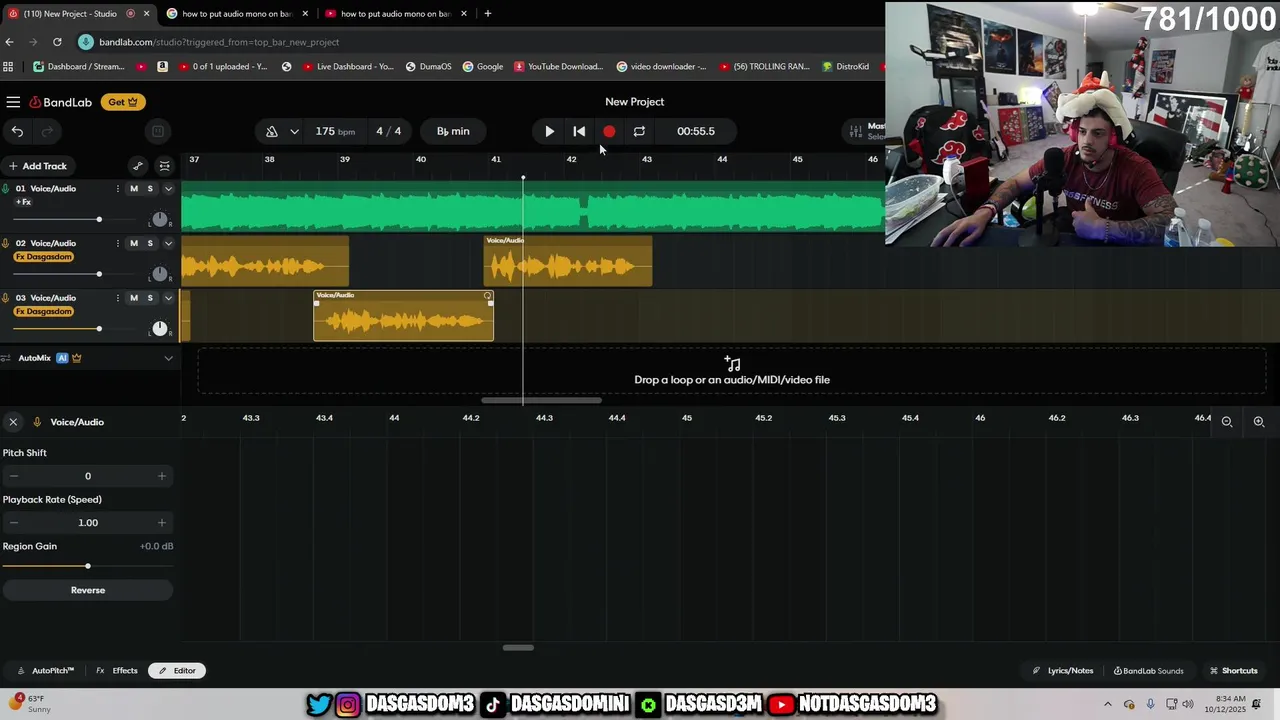Viewport: 1280px width, 720px height.
Task: Click the snap/fit tracks icon beside Add Track
Action: [165, 166]
